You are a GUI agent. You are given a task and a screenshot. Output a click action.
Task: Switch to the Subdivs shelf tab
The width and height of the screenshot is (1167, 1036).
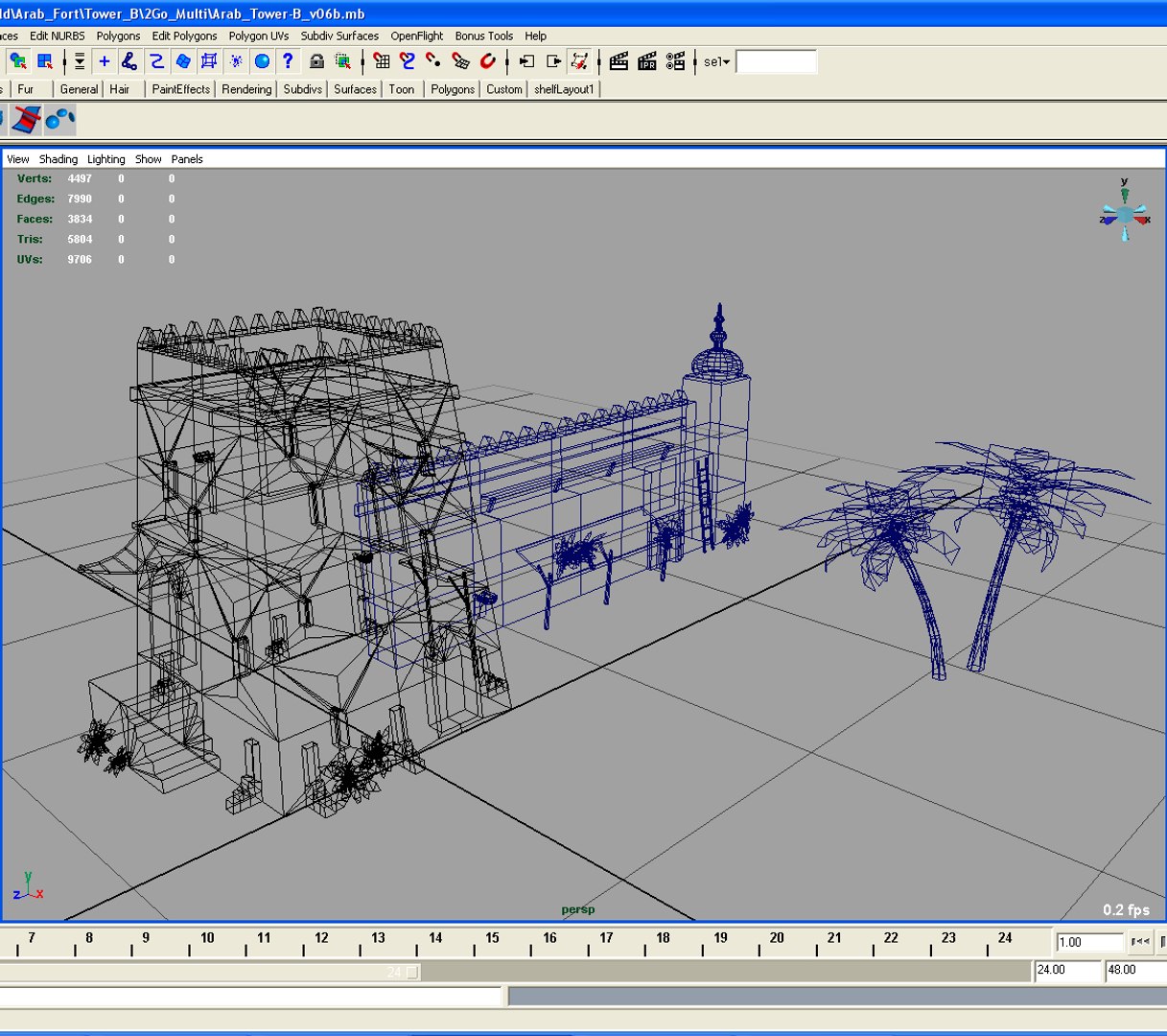[x=303, y=89]
